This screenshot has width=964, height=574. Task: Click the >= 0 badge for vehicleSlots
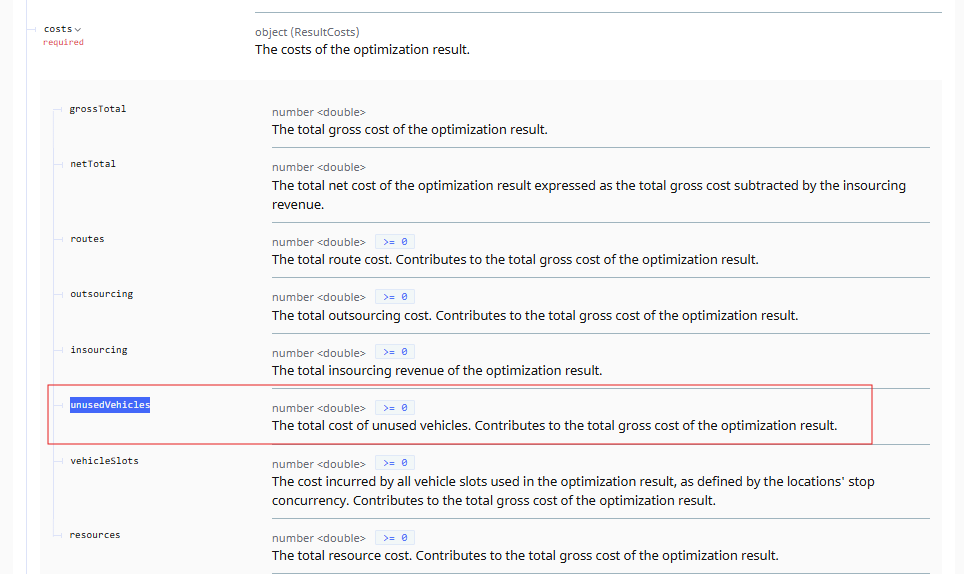point(394,464)
